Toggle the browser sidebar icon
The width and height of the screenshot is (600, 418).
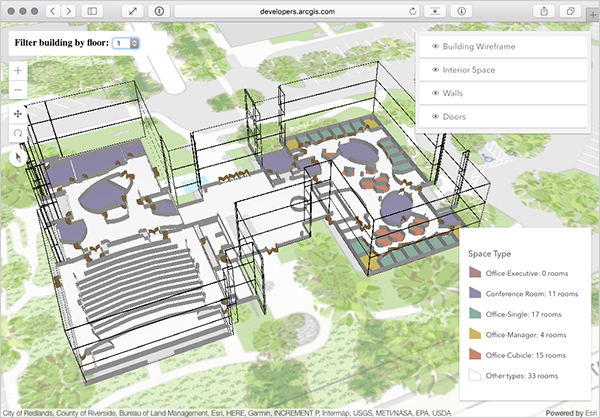(92, 11)
